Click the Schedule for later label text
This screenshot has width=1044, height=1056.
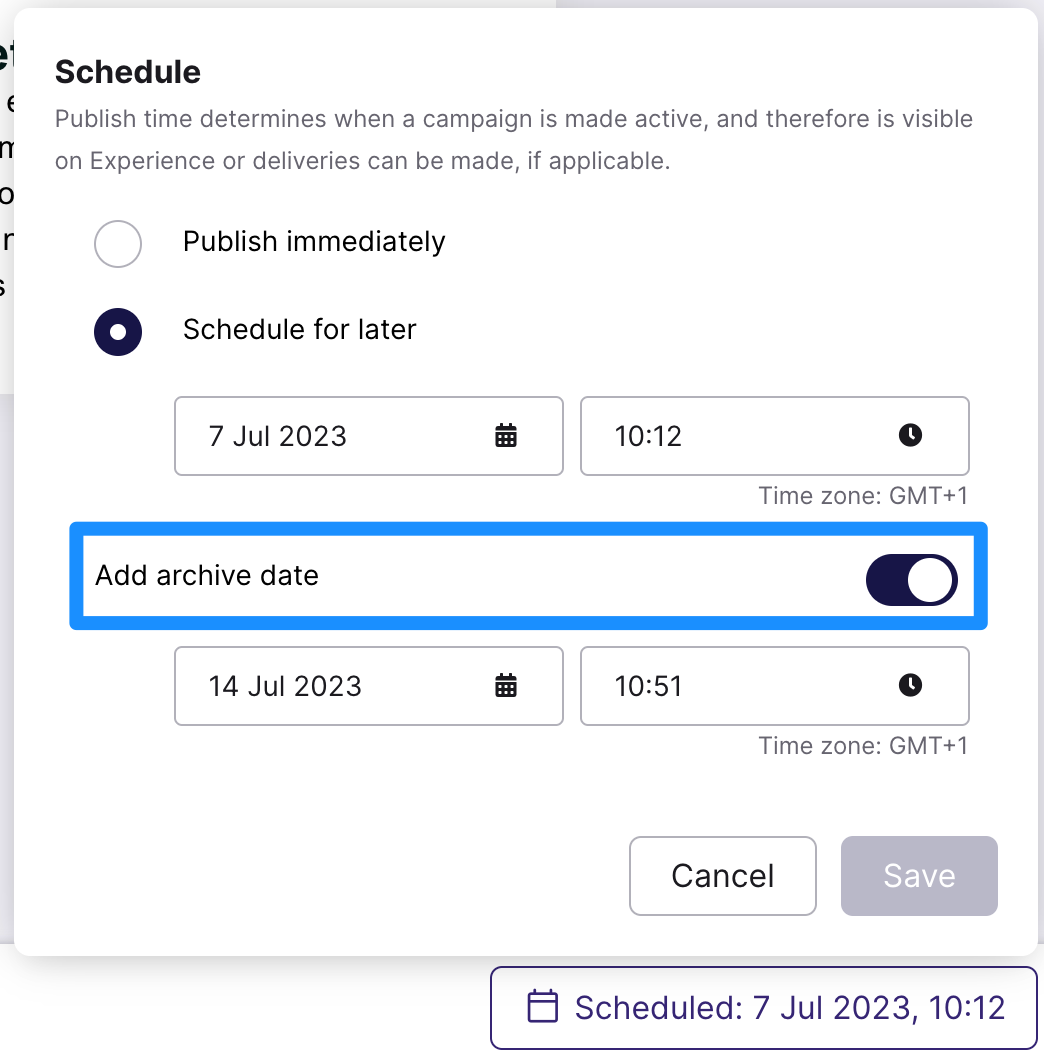coord(300,330)
